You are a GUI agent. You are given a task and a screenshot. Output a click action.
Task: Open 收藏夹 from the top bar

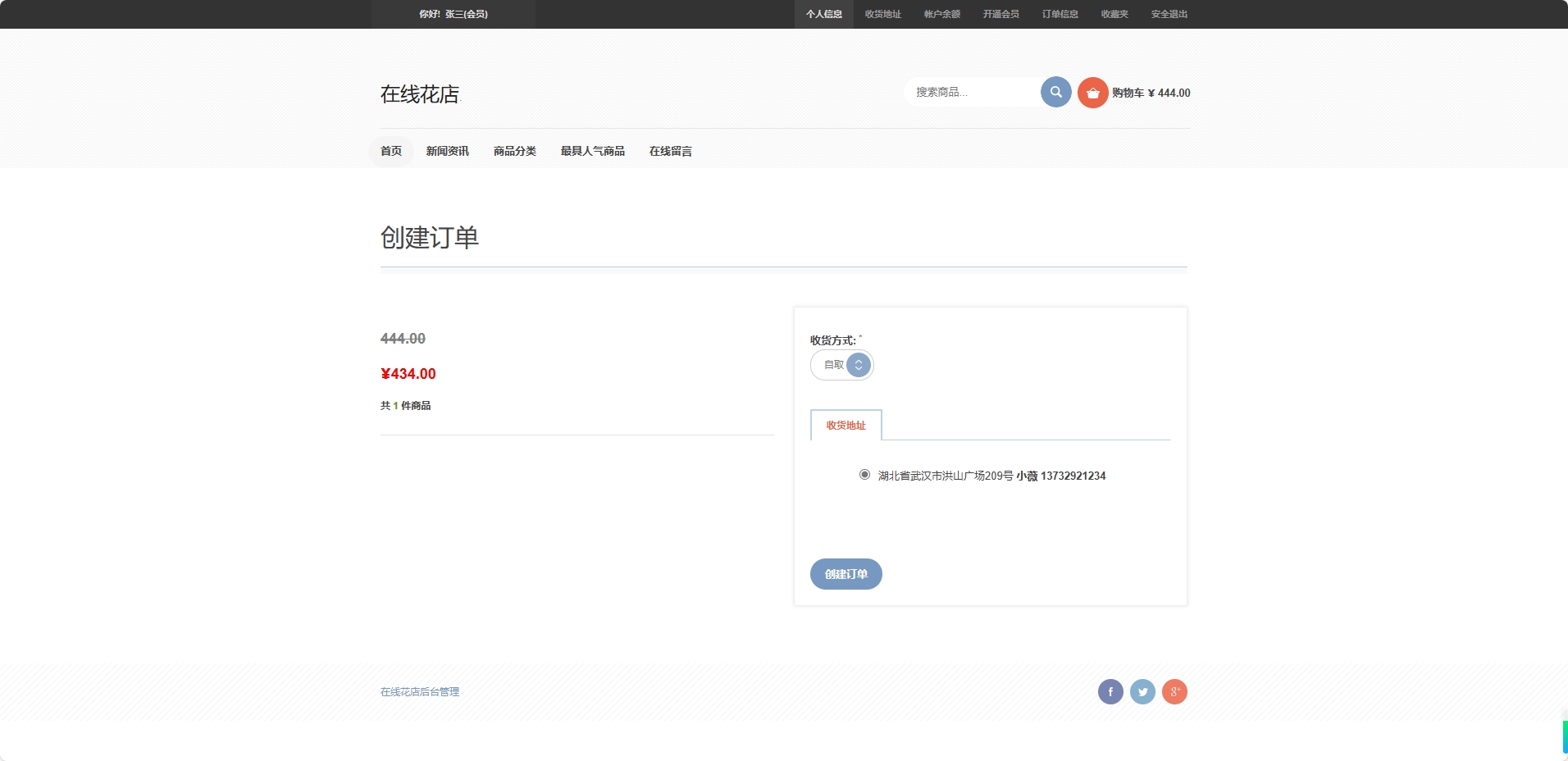[1114, 14]
